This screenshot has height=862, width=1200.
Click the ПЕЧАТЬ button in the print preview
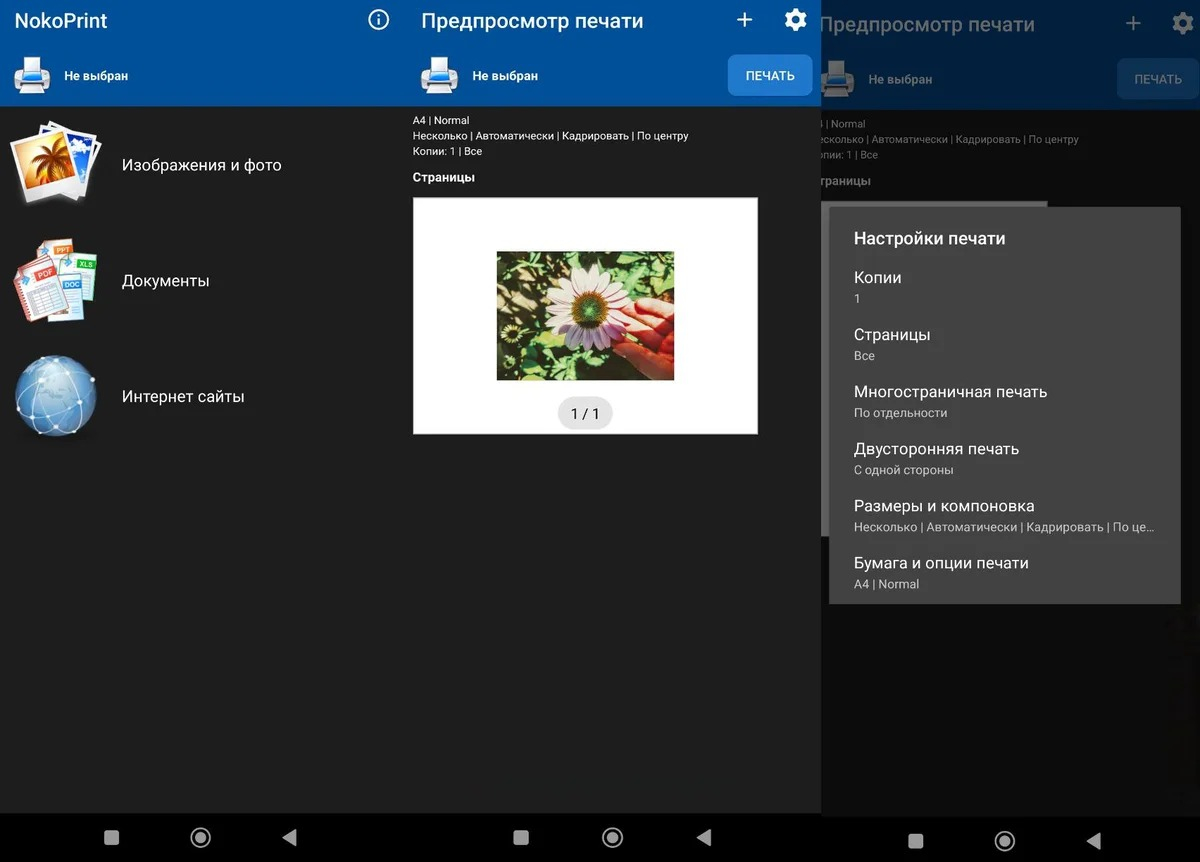click(x=770, y=75)
